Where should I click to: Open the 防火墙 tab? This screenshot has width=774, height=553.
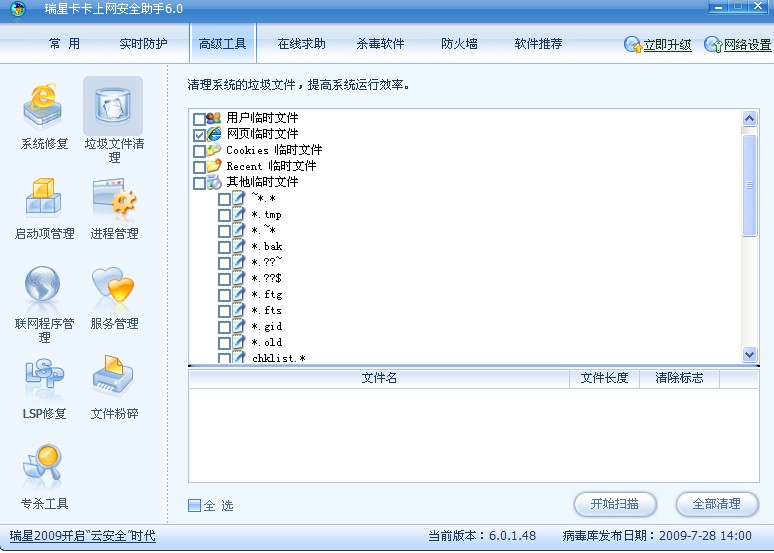[x=459, y=43]
